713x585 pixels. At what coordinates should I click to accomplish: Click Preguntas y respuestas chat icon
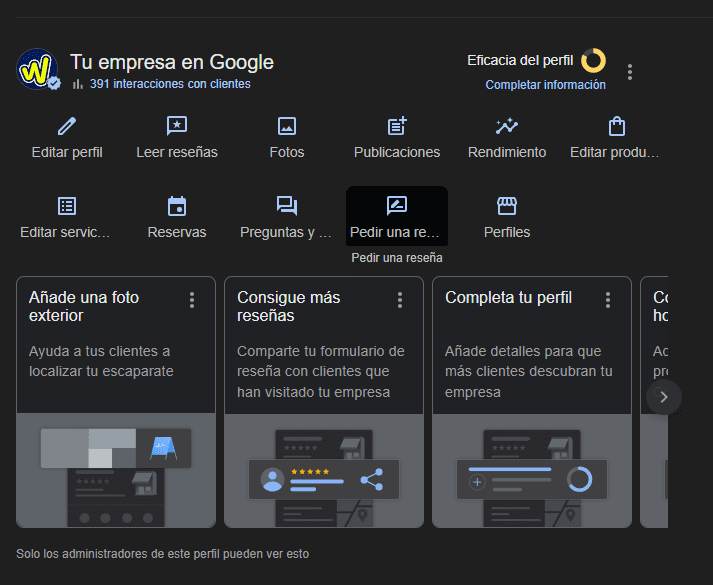coord(287,206)
